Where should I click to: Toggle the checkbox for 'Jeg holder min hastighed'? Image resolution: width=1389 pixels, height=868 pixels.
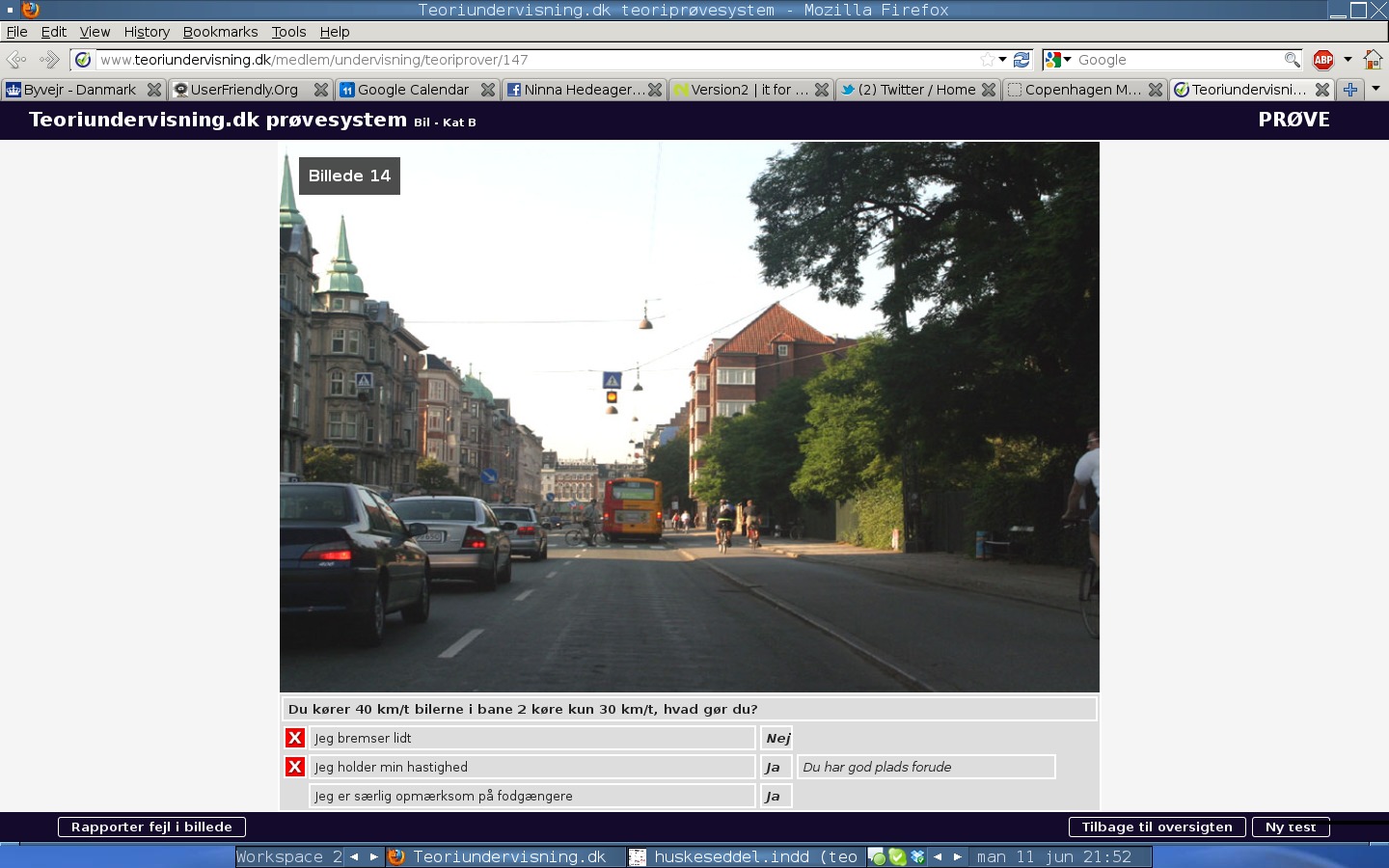click(295, 767)
